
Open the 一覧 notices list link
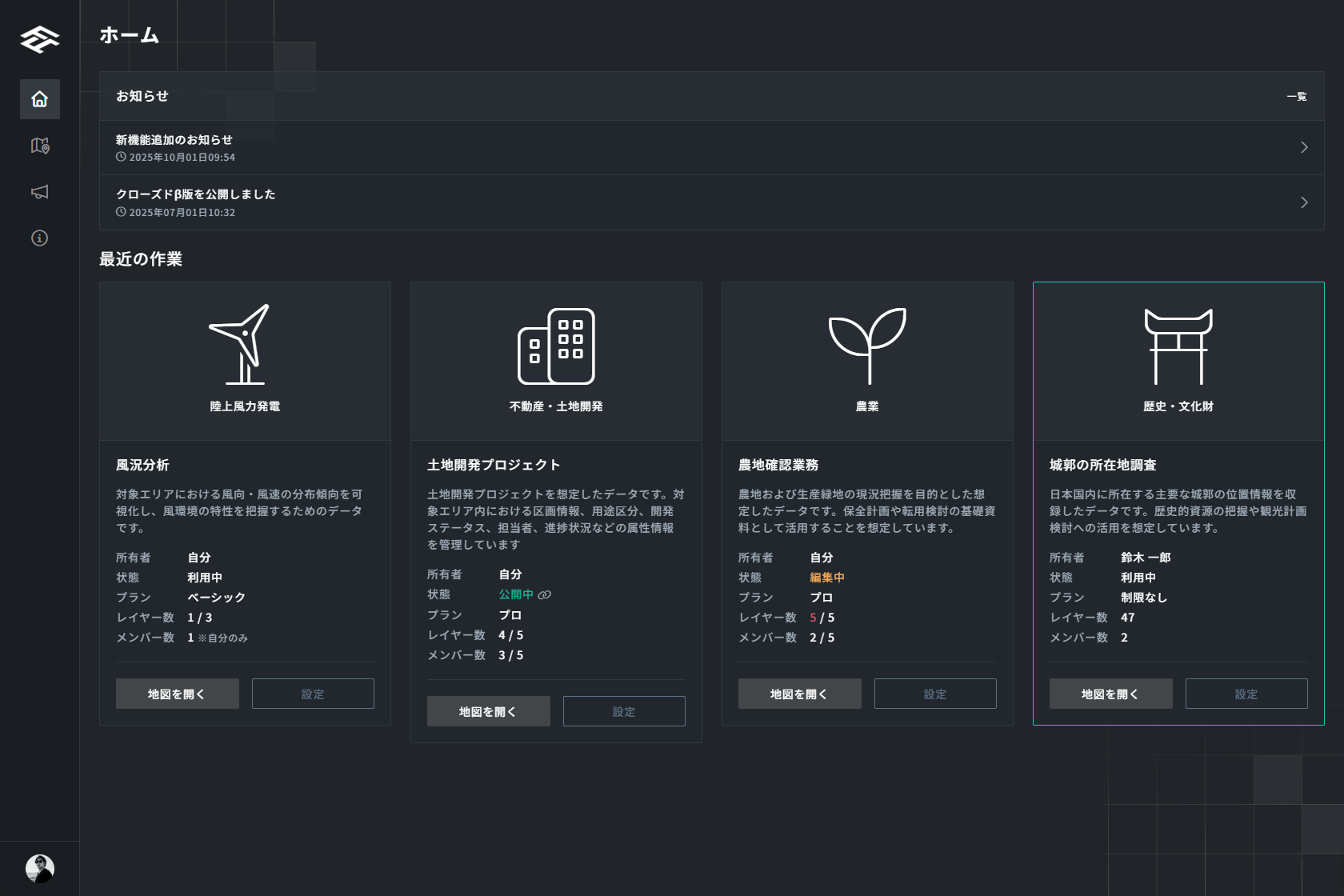pos(1296,97)
